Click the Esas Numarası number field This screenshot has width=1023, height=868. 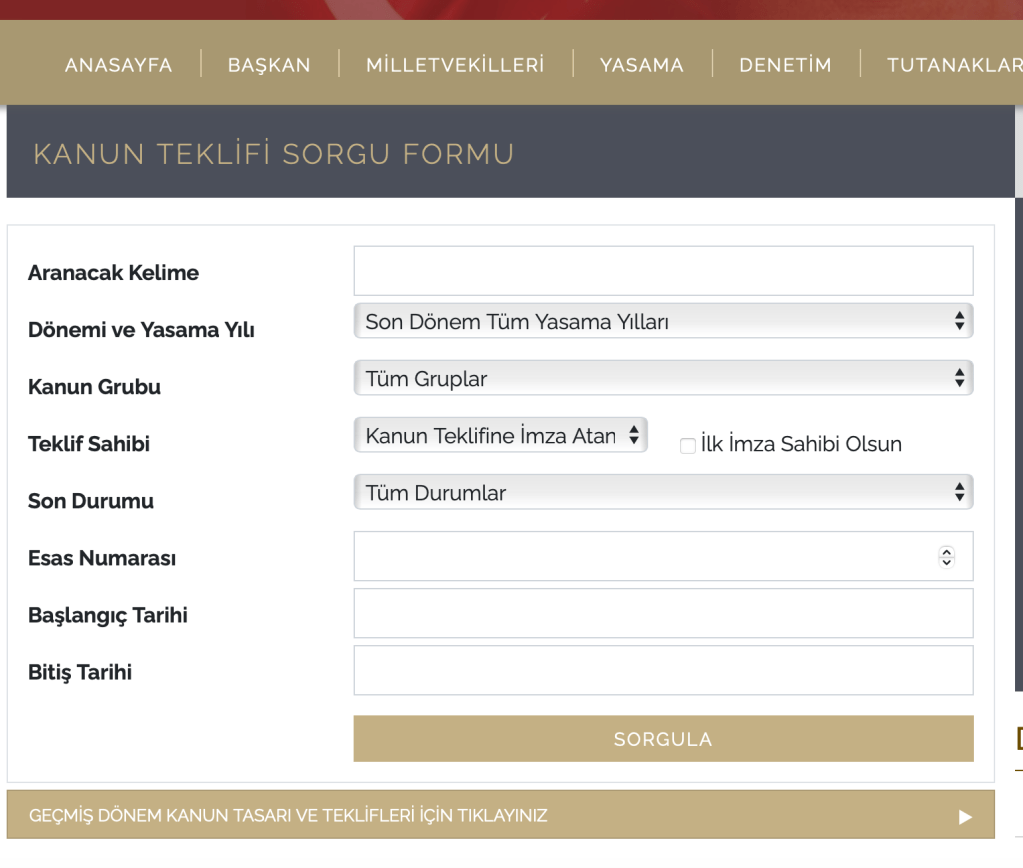point(640,557)
